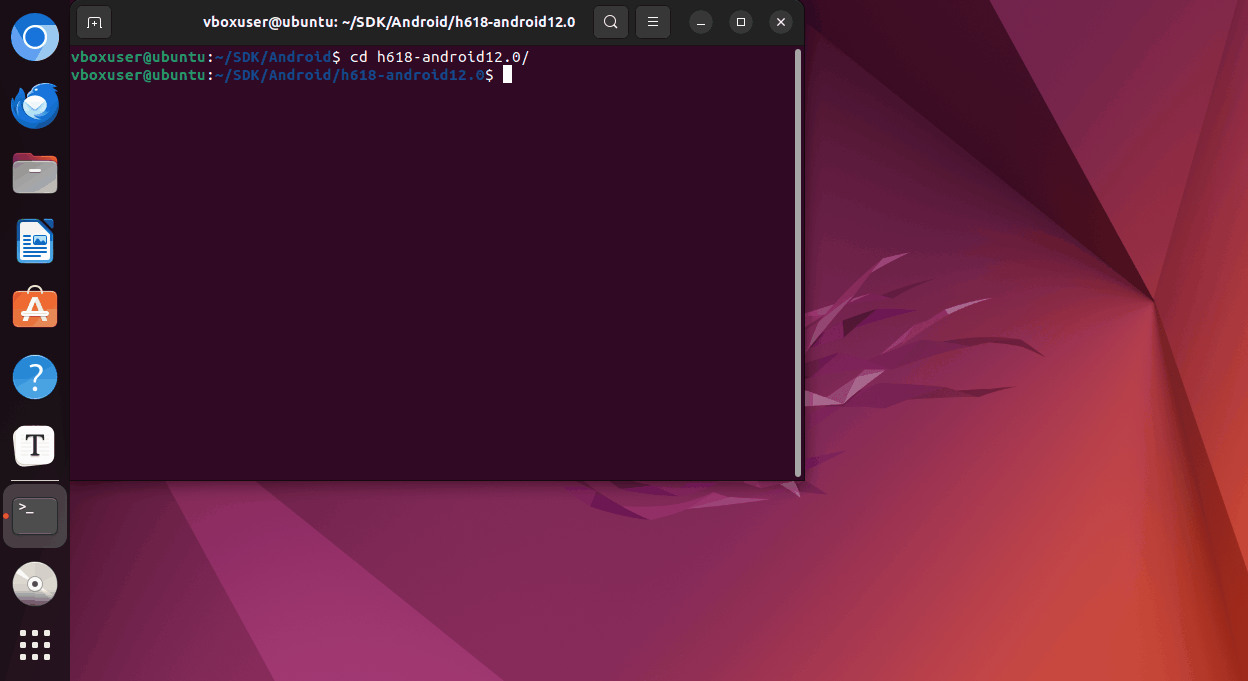Click the terminal search magnifier button
Viewport: 1248px width, 681px height.
pos(610,22)
